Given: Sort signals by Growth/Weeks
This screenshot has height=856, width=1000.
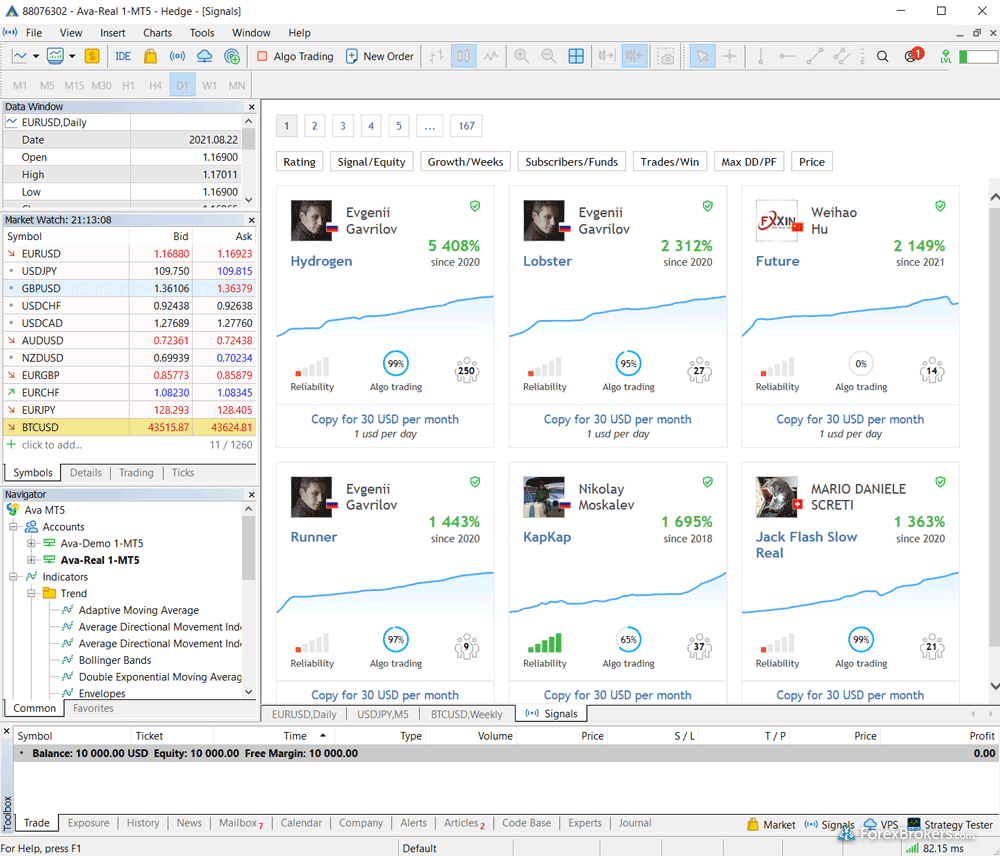Looking at the screenshot, I should (466, 162).
